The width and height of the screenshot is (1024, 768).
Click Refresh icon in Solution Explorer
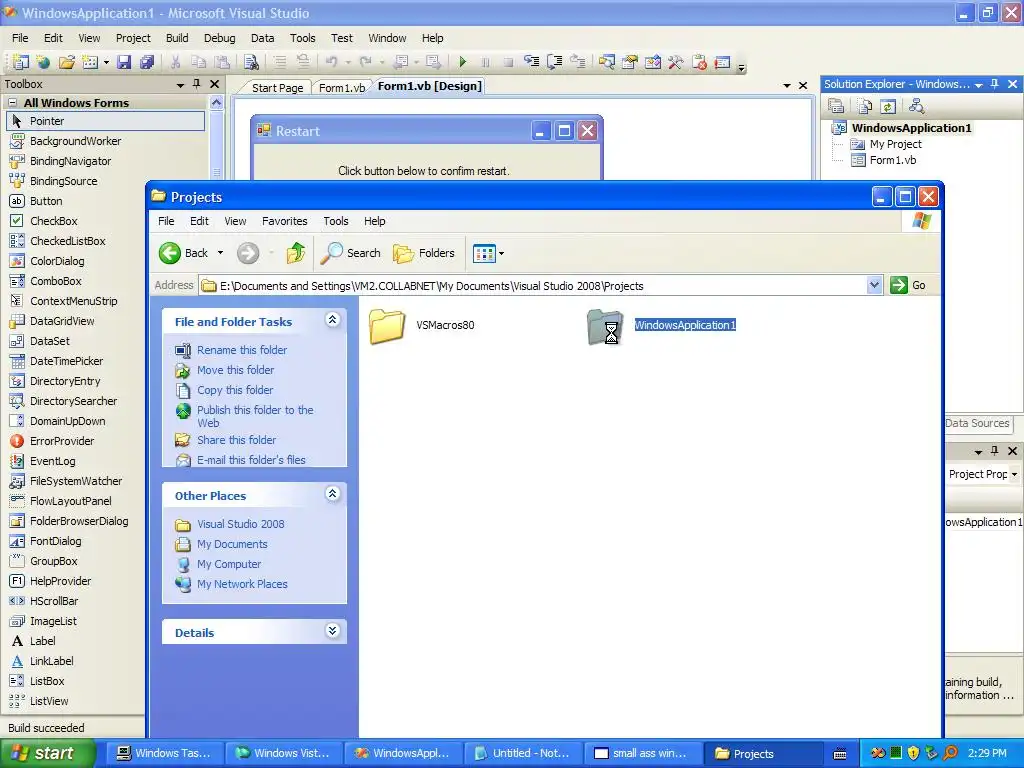(888, 106)
